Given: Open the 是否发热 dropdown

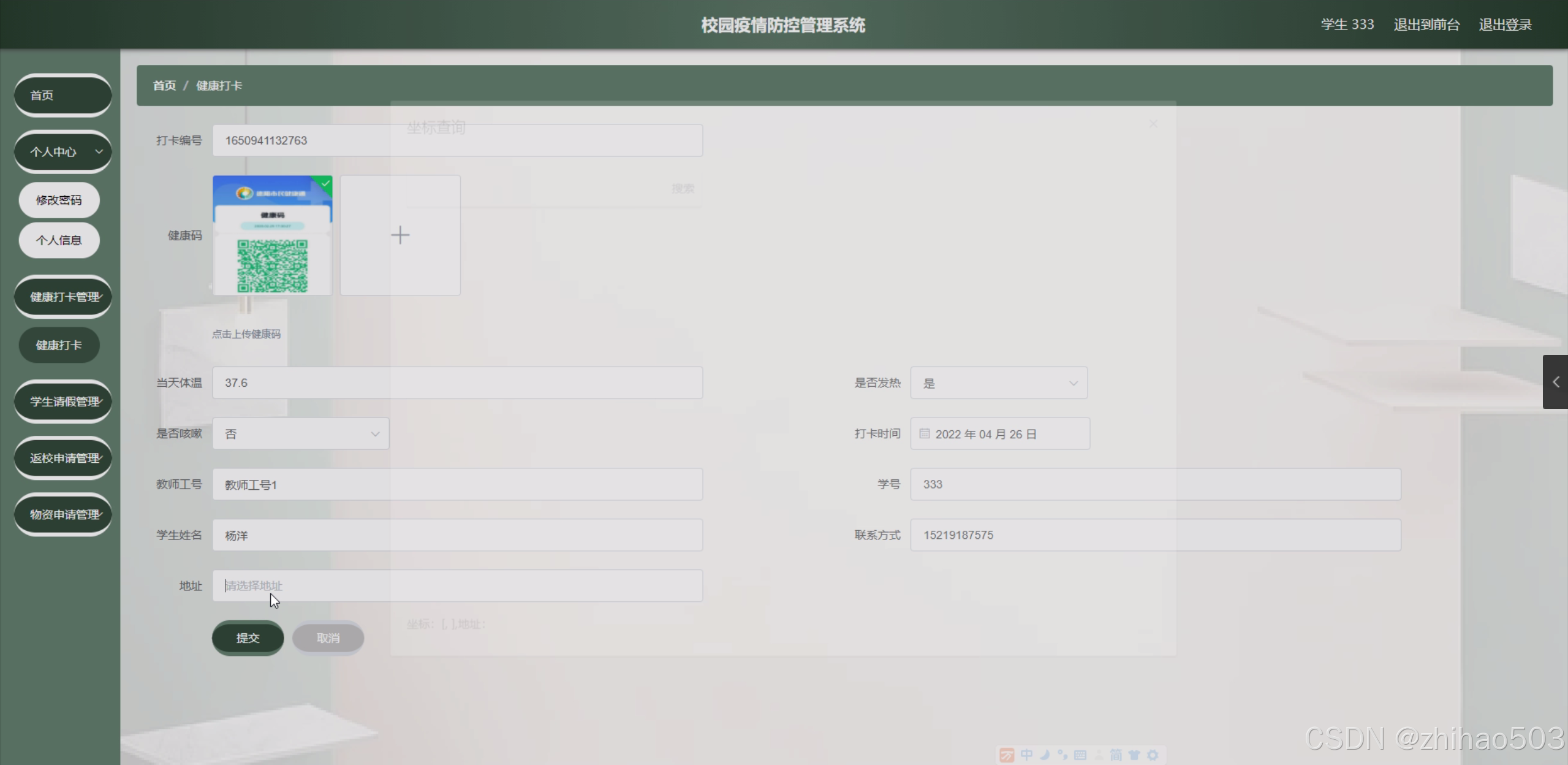Looking at the screenshot, I should tap(999, 383).
